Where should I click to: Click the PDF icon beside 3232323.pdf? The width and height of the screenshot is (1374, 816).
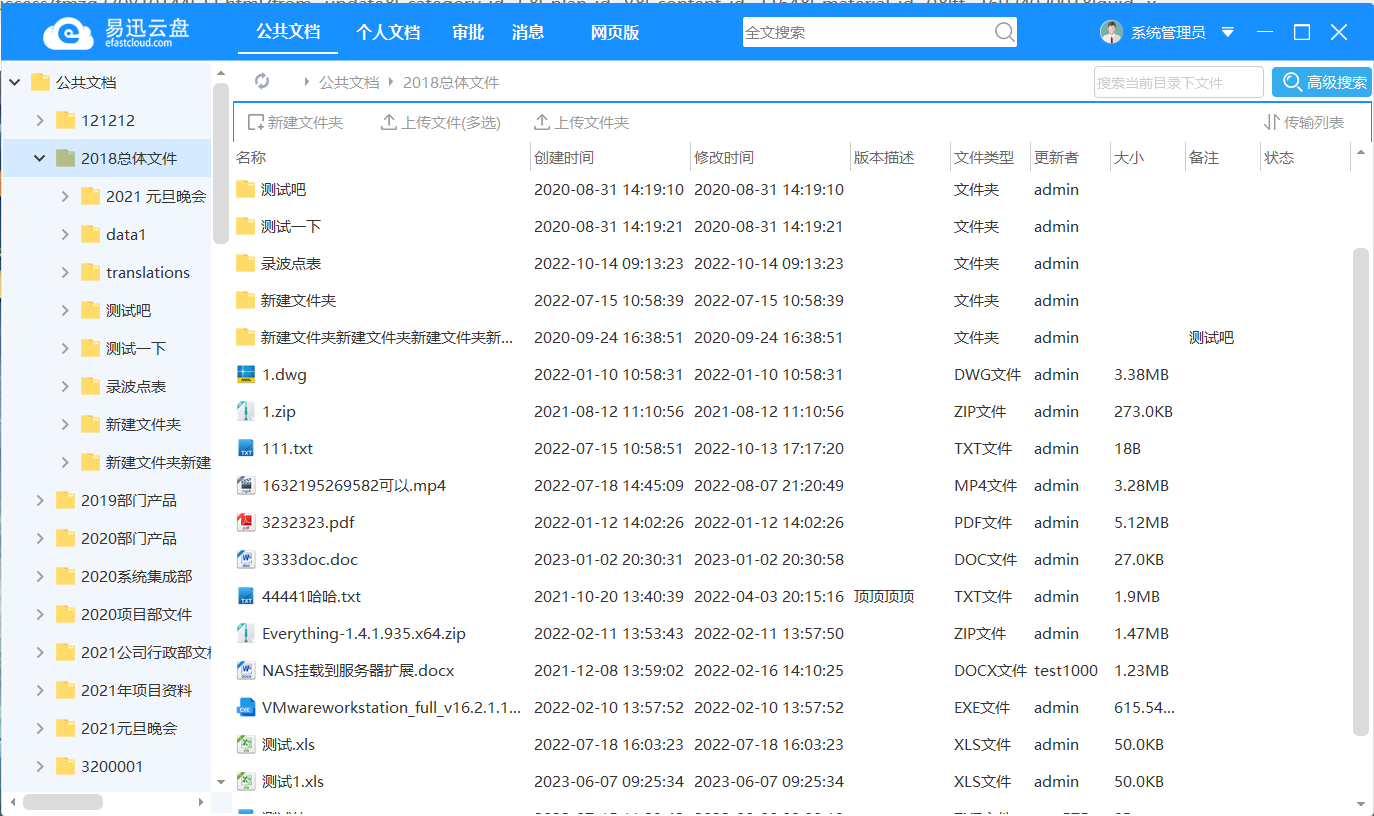[x=246, y=522]
